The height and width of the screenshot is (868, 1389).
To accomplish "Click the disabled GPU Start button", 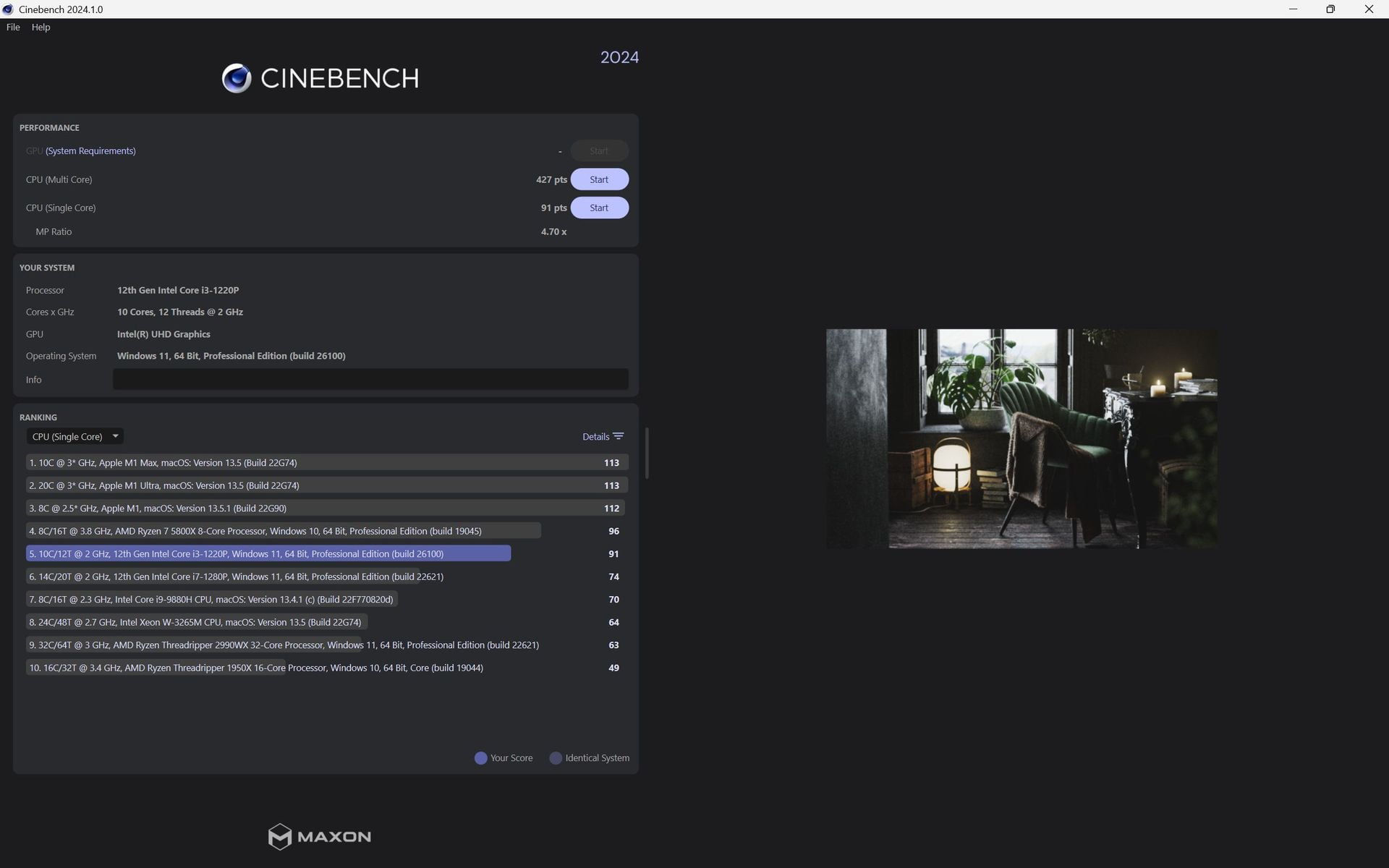I will (599, 150).
